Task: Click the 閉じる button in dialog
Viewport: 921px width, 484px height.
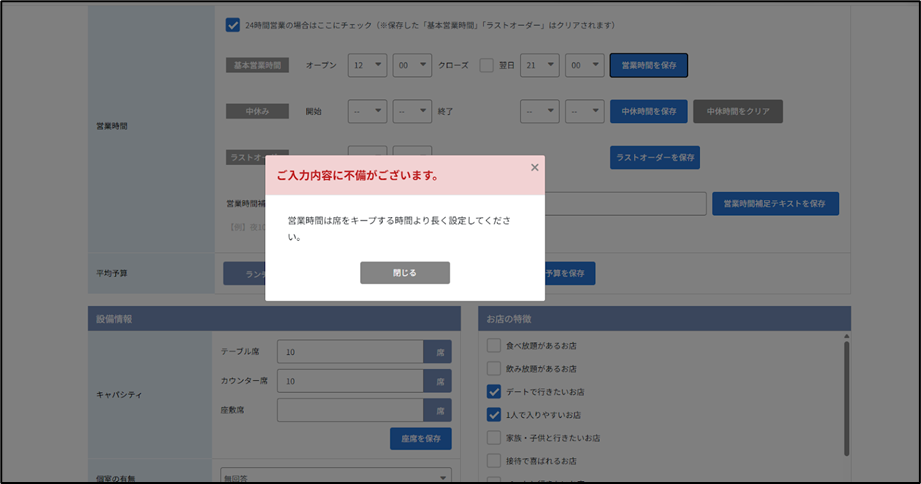Action: (405, 273)
